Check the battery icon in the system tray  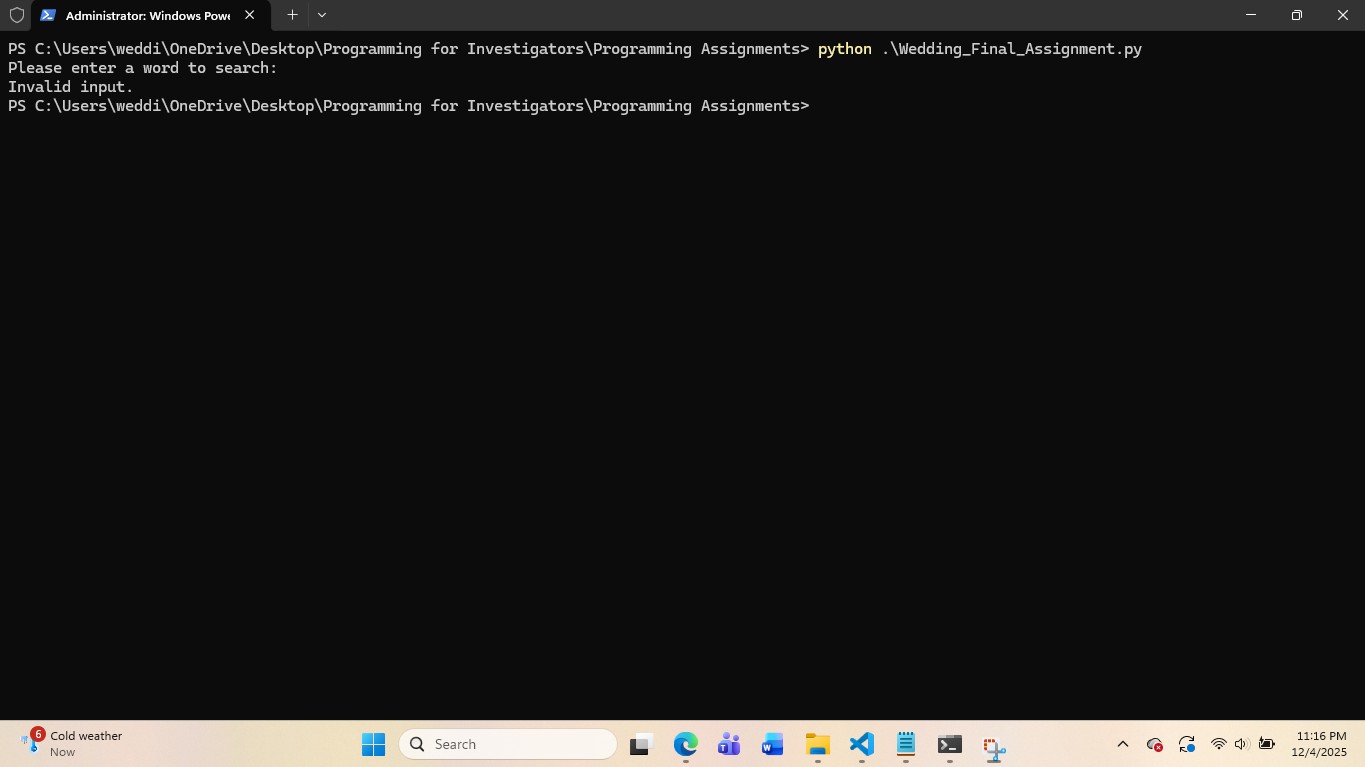click(1266, 744)
